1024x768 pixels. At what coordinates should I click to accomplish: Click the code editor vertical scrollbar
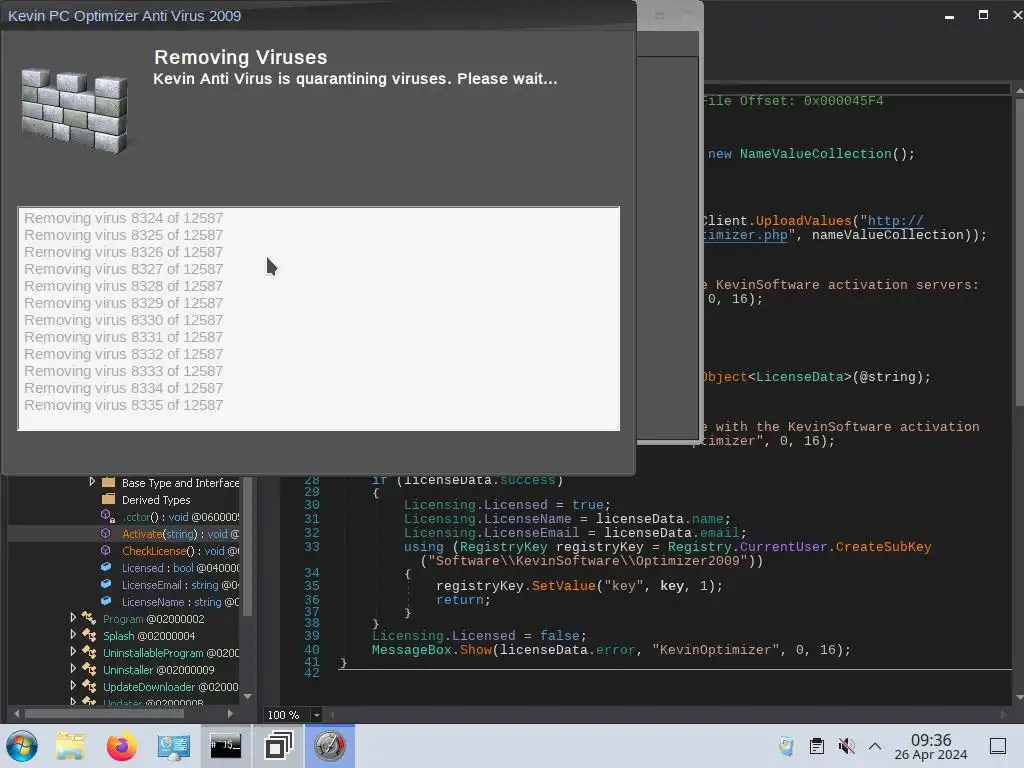1019,251
